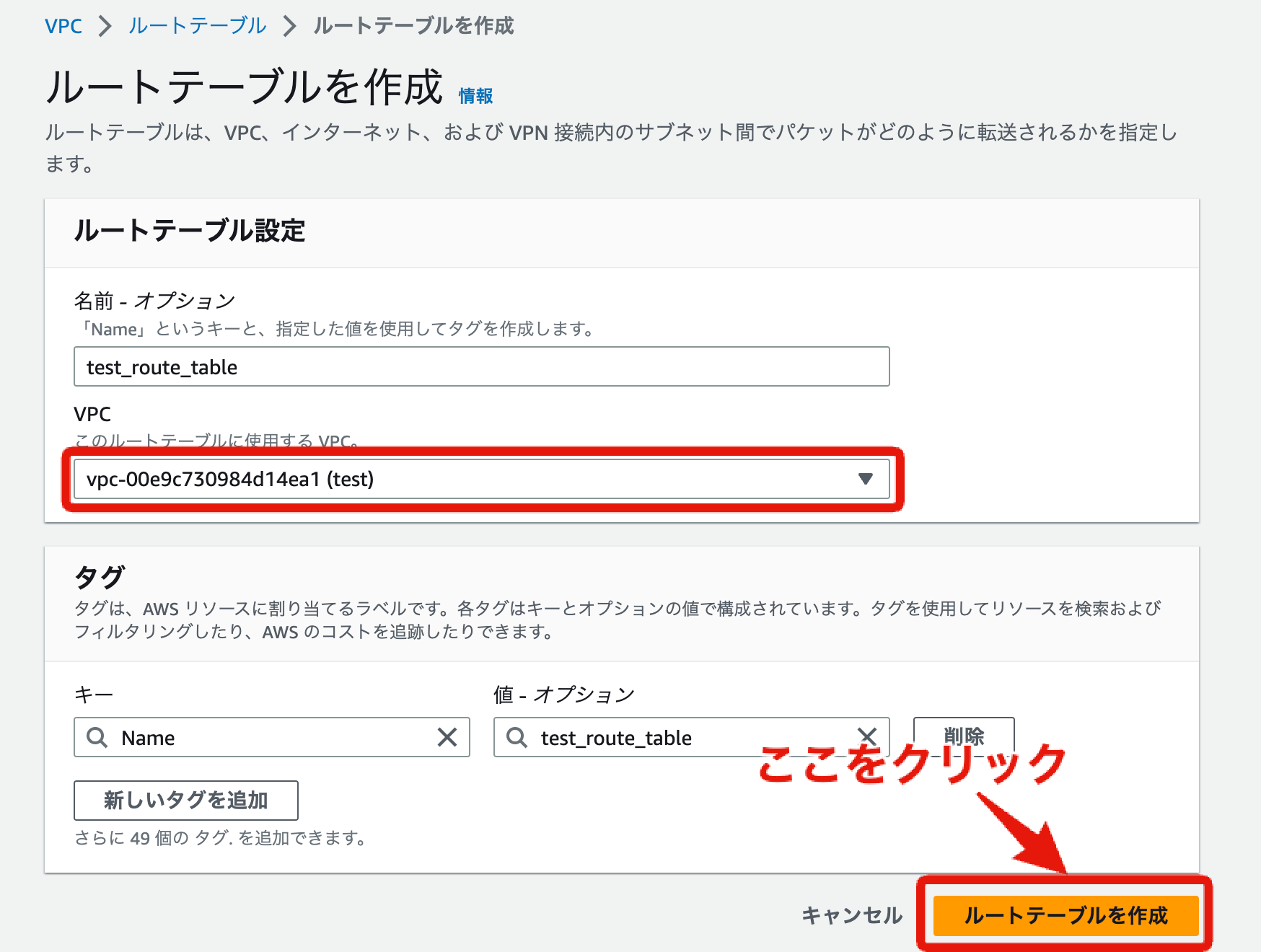Click the ルートテーブルを作成 orange button
The image size is (1261, 952).
point(1066,915)
